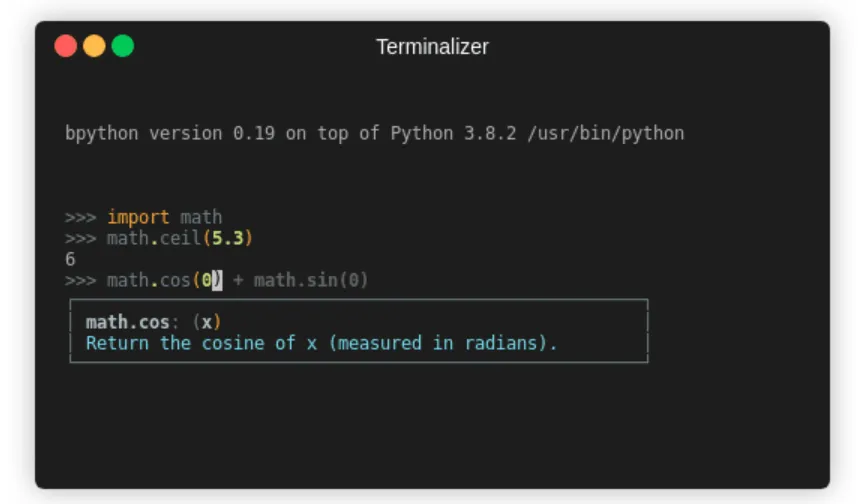Maximize the window using the green button
Screen dimensions: 865x504
click(123, 46)
